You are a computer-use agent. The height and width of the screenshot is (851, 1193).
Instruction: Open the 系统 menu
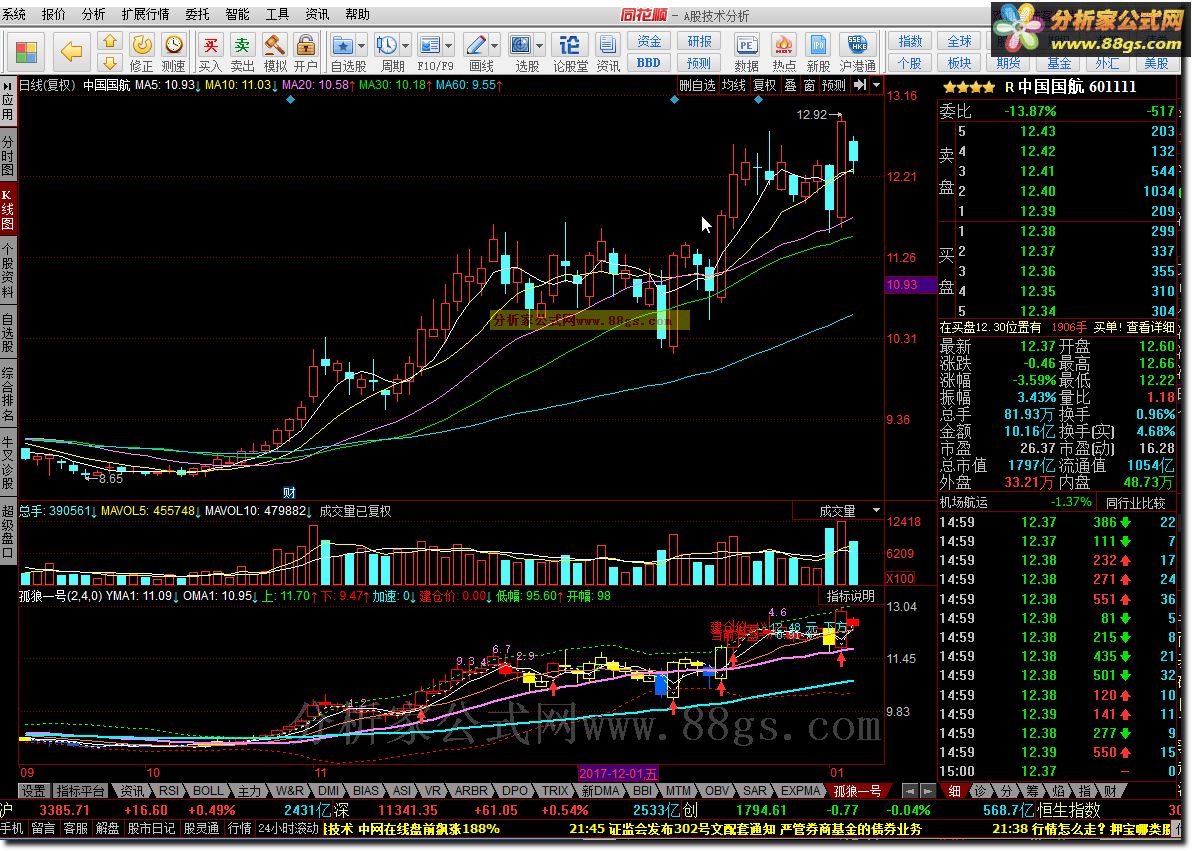pyautogui.click(x=14, y=14)
